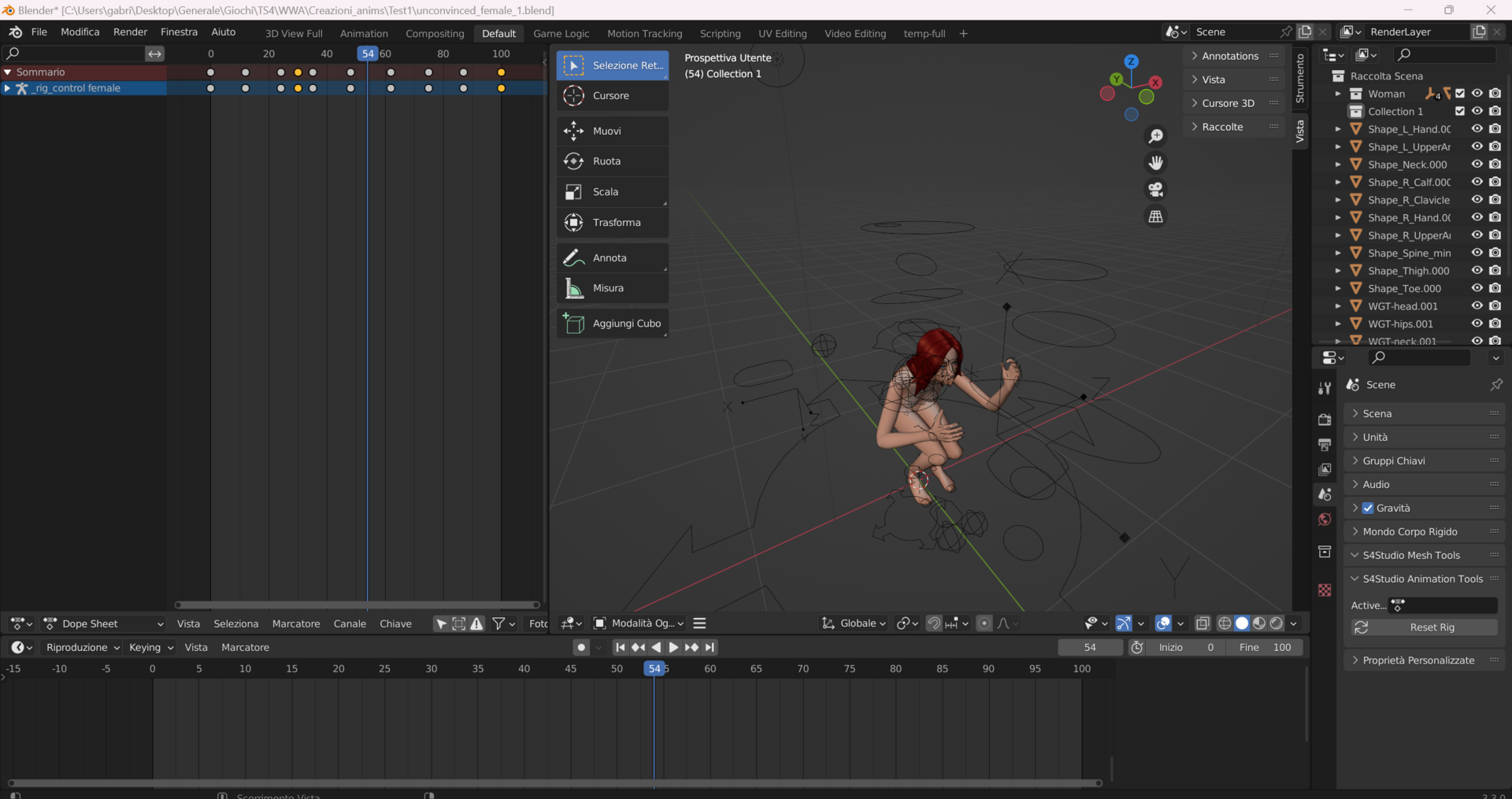Image resolution: width=1512 pixels, height=799 pixels.
Task: Jump to the first frame of playback
Action: [x=621, y=647]
